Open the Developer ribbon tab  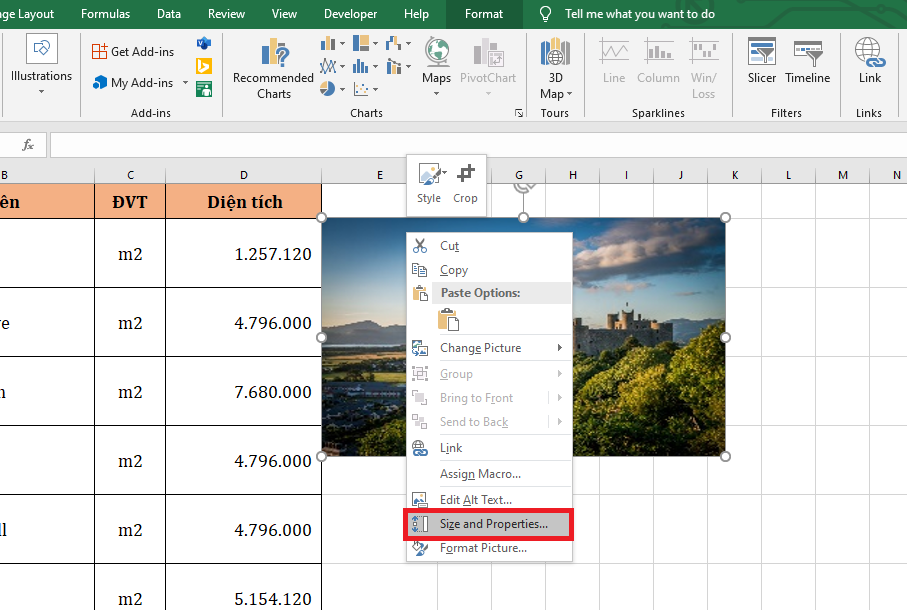[x=351, y=14]
